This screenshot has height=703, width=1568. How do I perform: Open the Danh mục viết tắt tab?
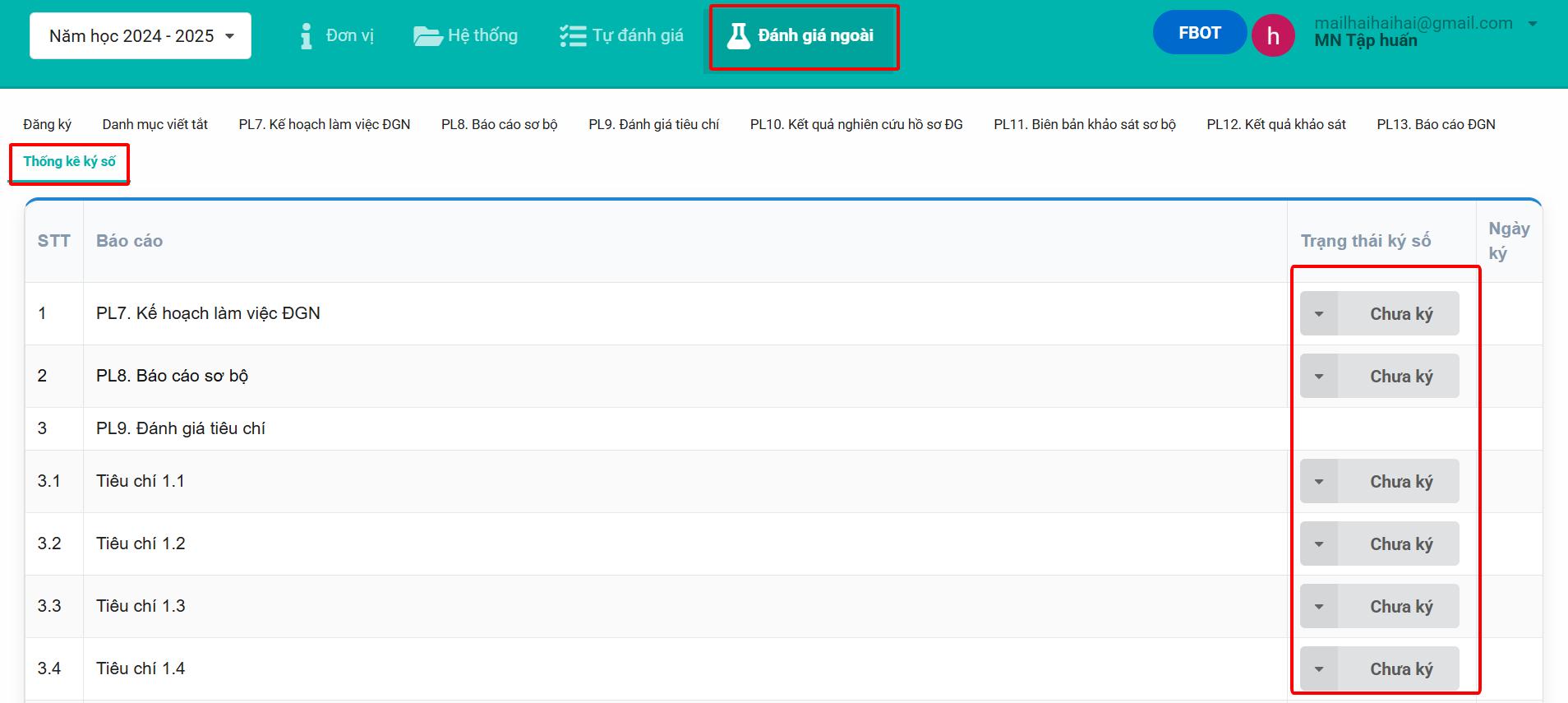[x=154, y=124]
